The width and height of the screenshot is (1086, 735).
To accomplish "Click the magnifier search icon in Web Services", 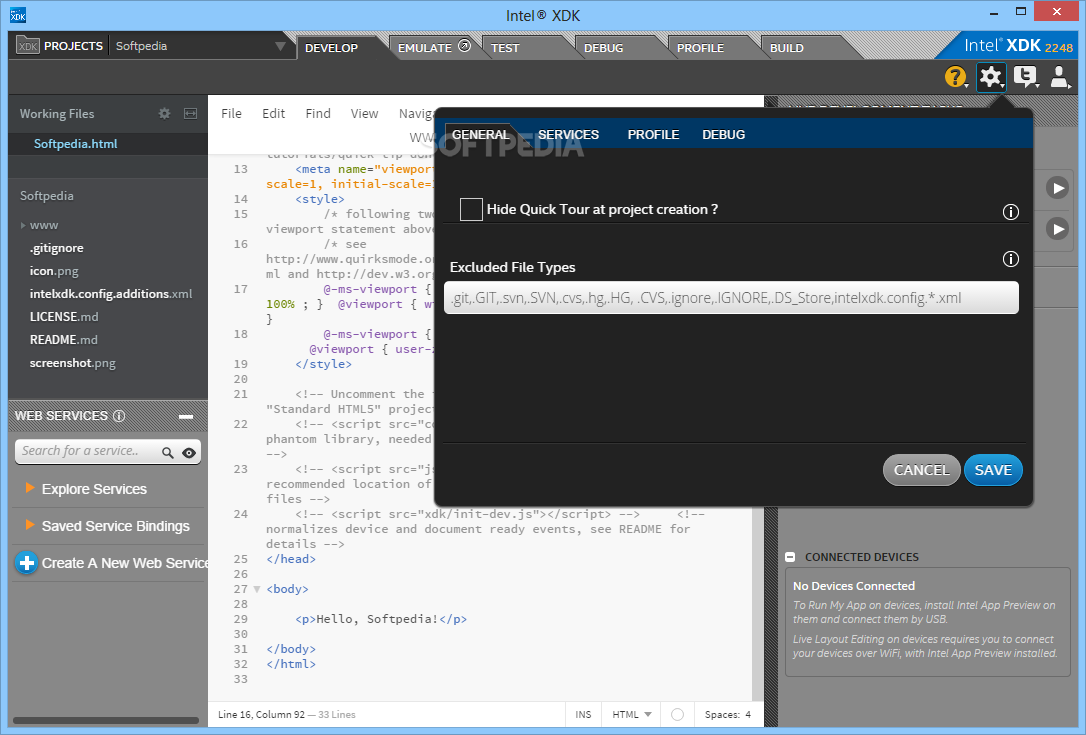I will click(168, 452).
